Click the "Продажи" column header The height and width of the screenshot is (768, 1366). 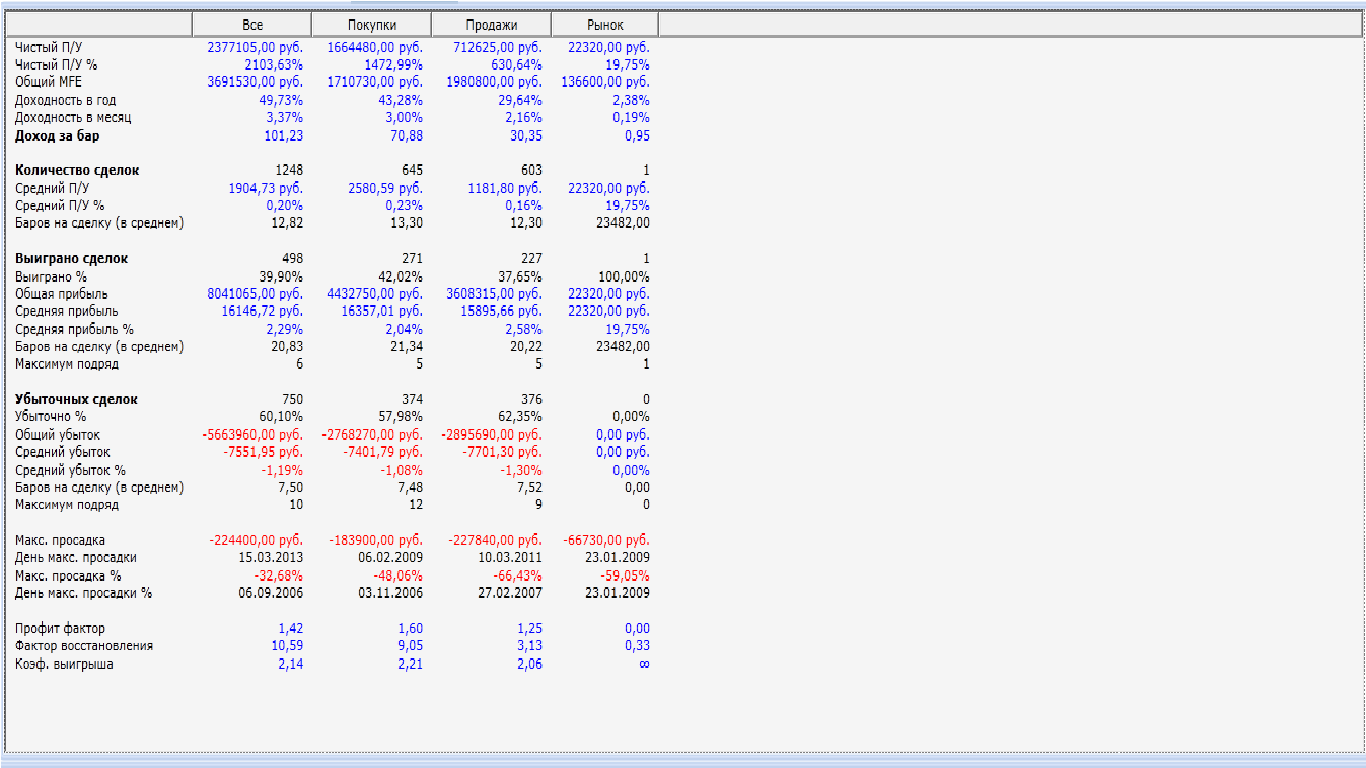[x=492, y=25]
